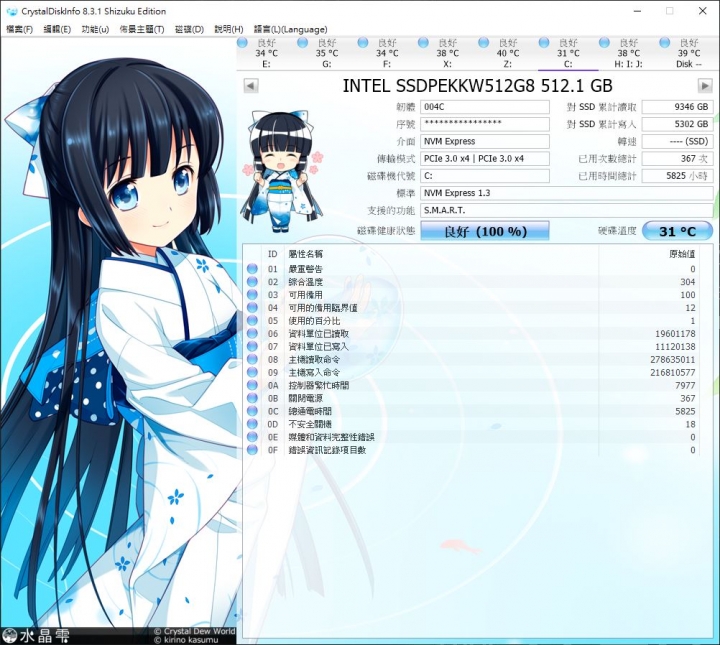
Task: Click the status orb of attribute 09
Action: 252,372
